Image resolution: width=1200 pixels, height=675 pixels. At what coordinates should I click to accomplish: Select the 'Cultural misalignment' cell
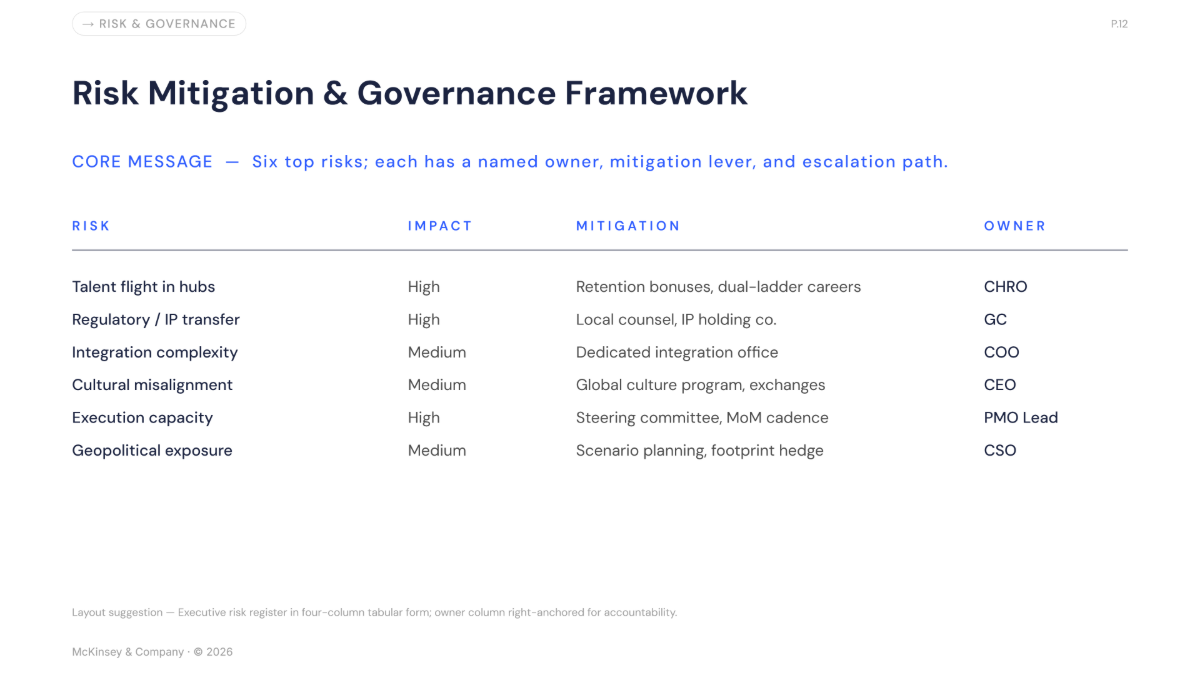point(152,385)
